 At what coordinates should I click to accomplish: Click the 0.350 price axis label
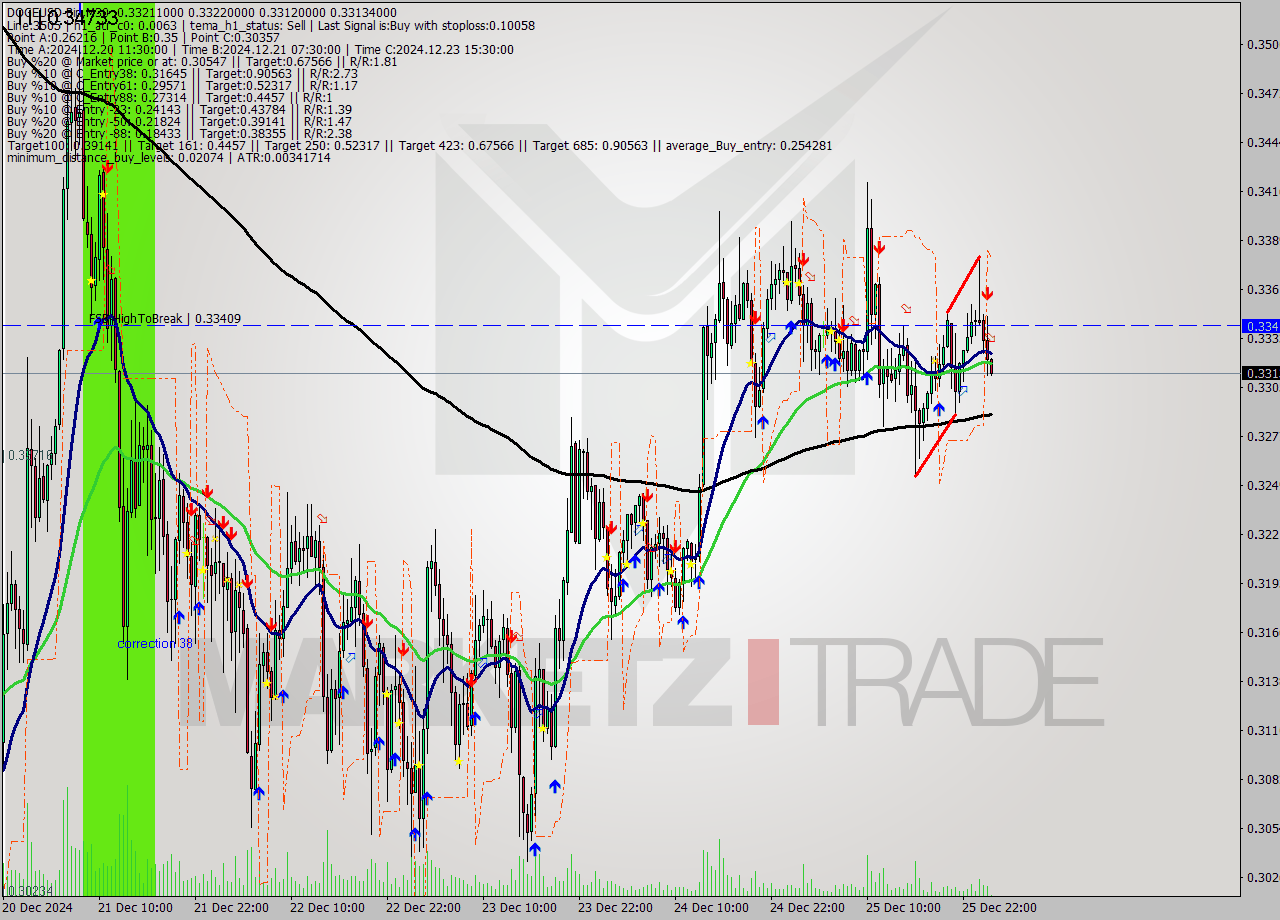point(1262,44)
